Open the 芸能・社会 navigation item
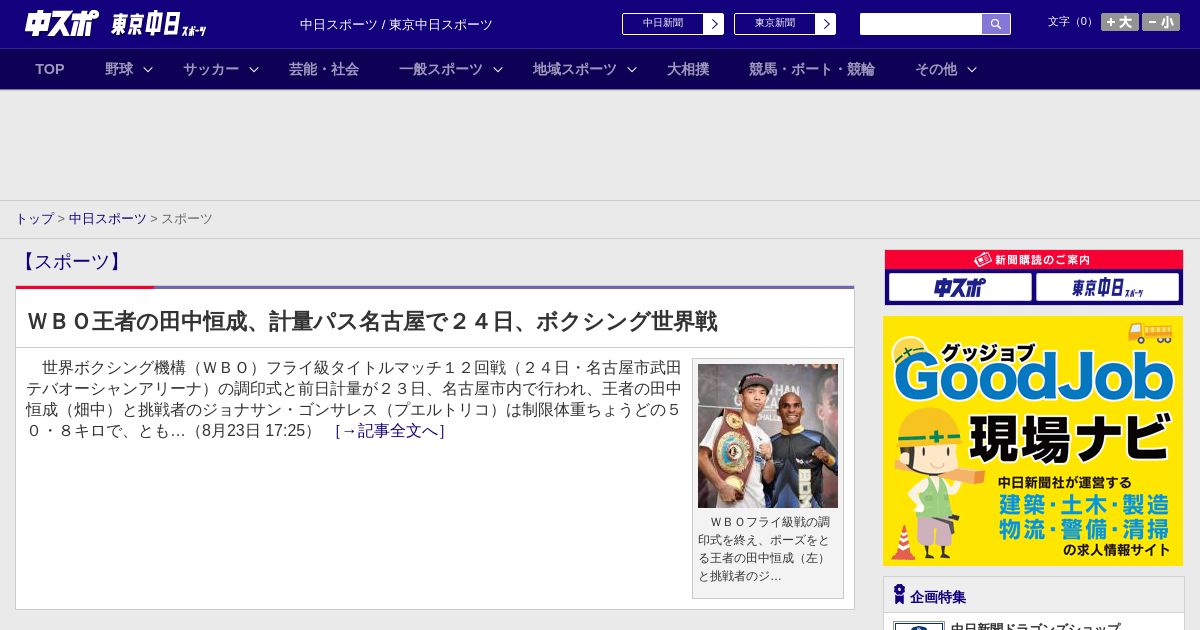This screenshot has width=1200, height=630. 324,69
